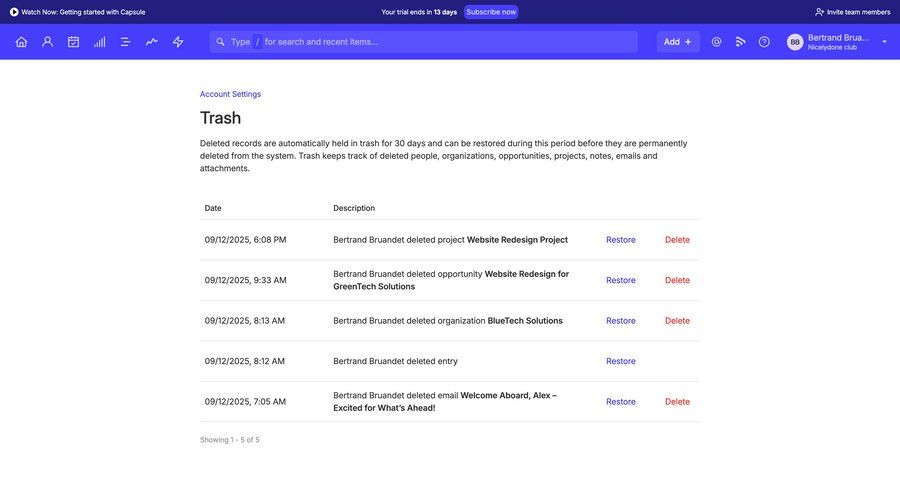900x484 pixels.
Task: Open the Home dashboard icon
Action: 21,42
